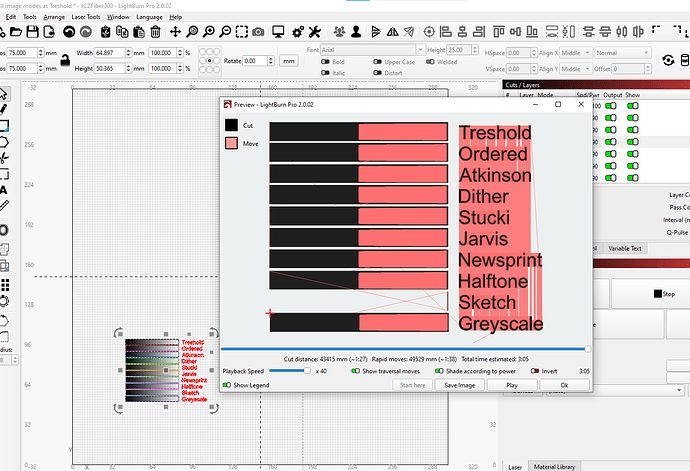Open the preview monitor icon

pos(280,32)
